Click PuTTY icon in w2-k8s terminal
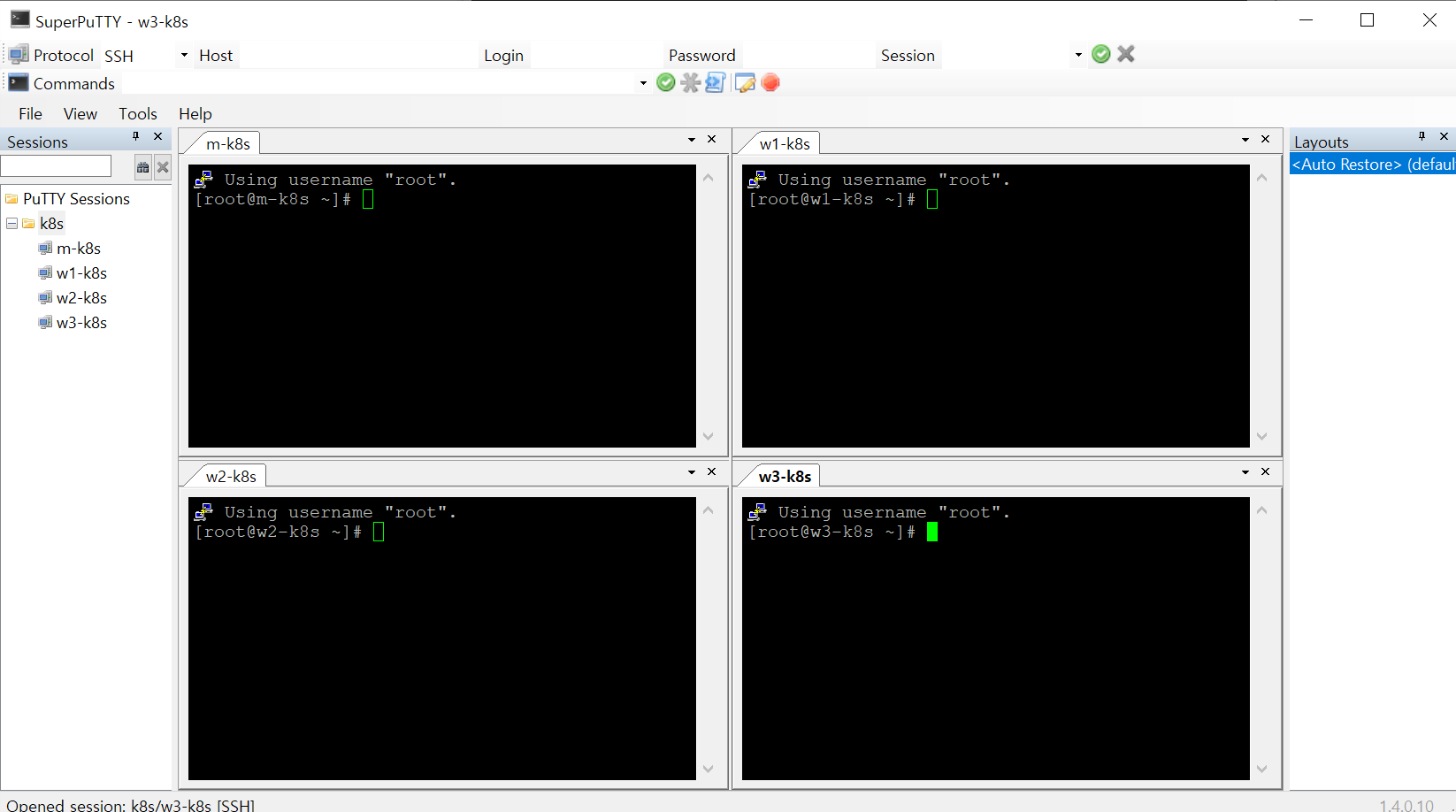1456x812 pixels. coord(203,512)
